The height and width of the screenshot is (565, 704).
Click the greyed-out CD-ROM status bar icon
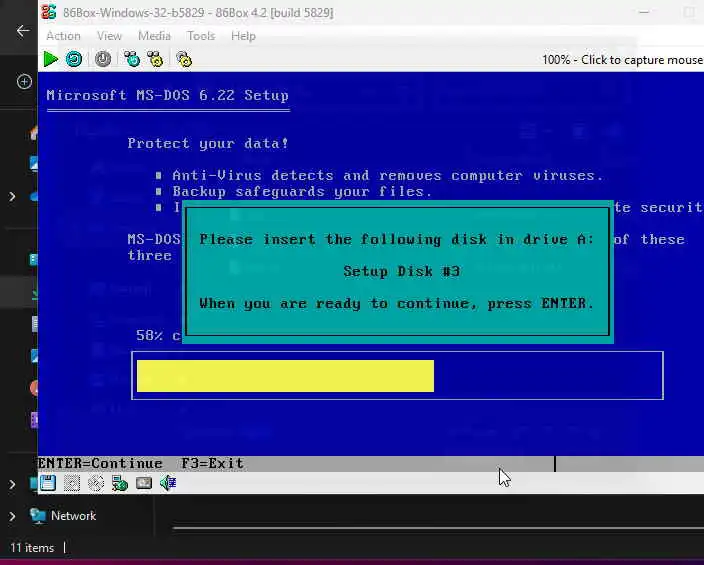coord(96,483)
